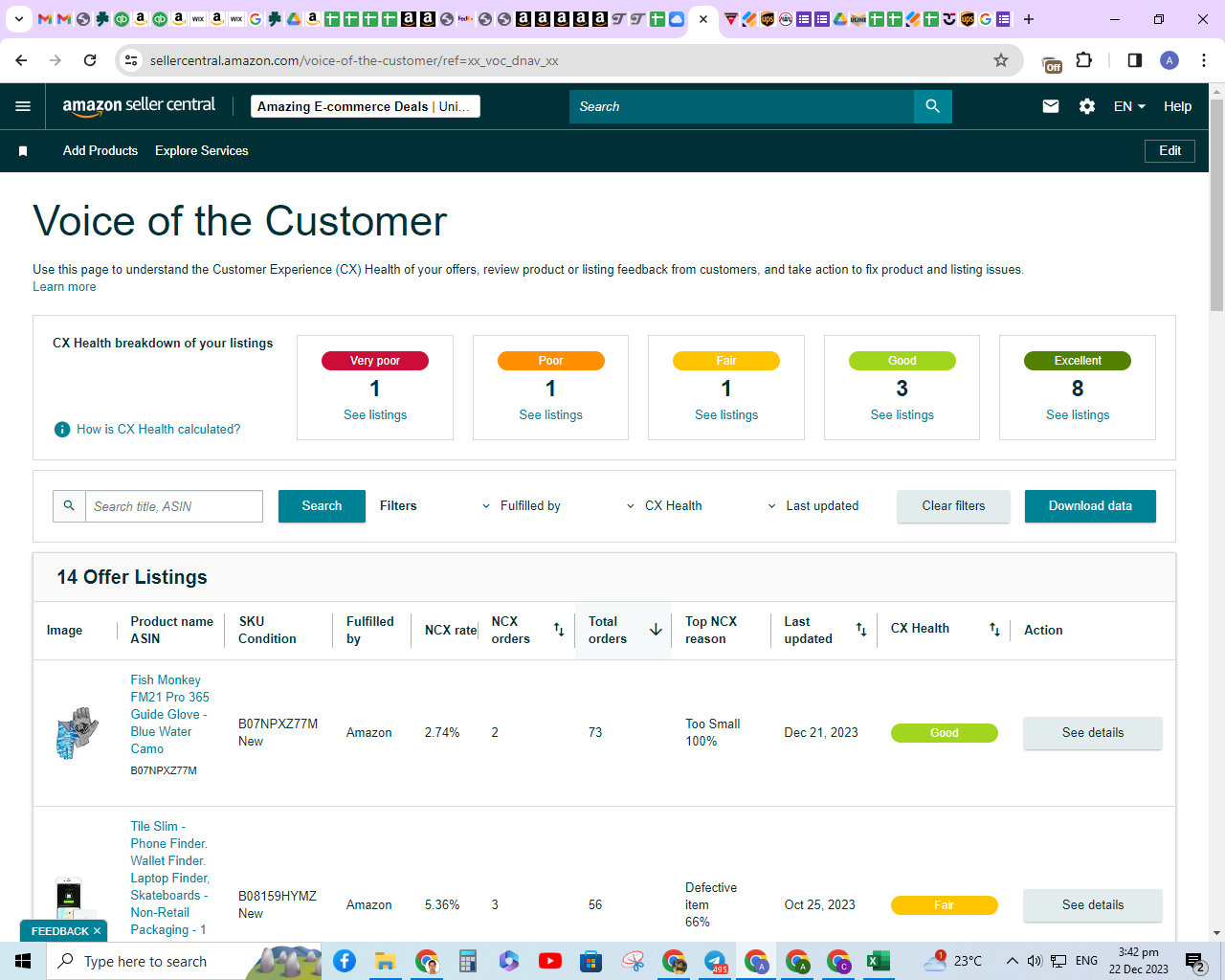
Task: Open the Explore Services menu item
Action: (202, 151)
